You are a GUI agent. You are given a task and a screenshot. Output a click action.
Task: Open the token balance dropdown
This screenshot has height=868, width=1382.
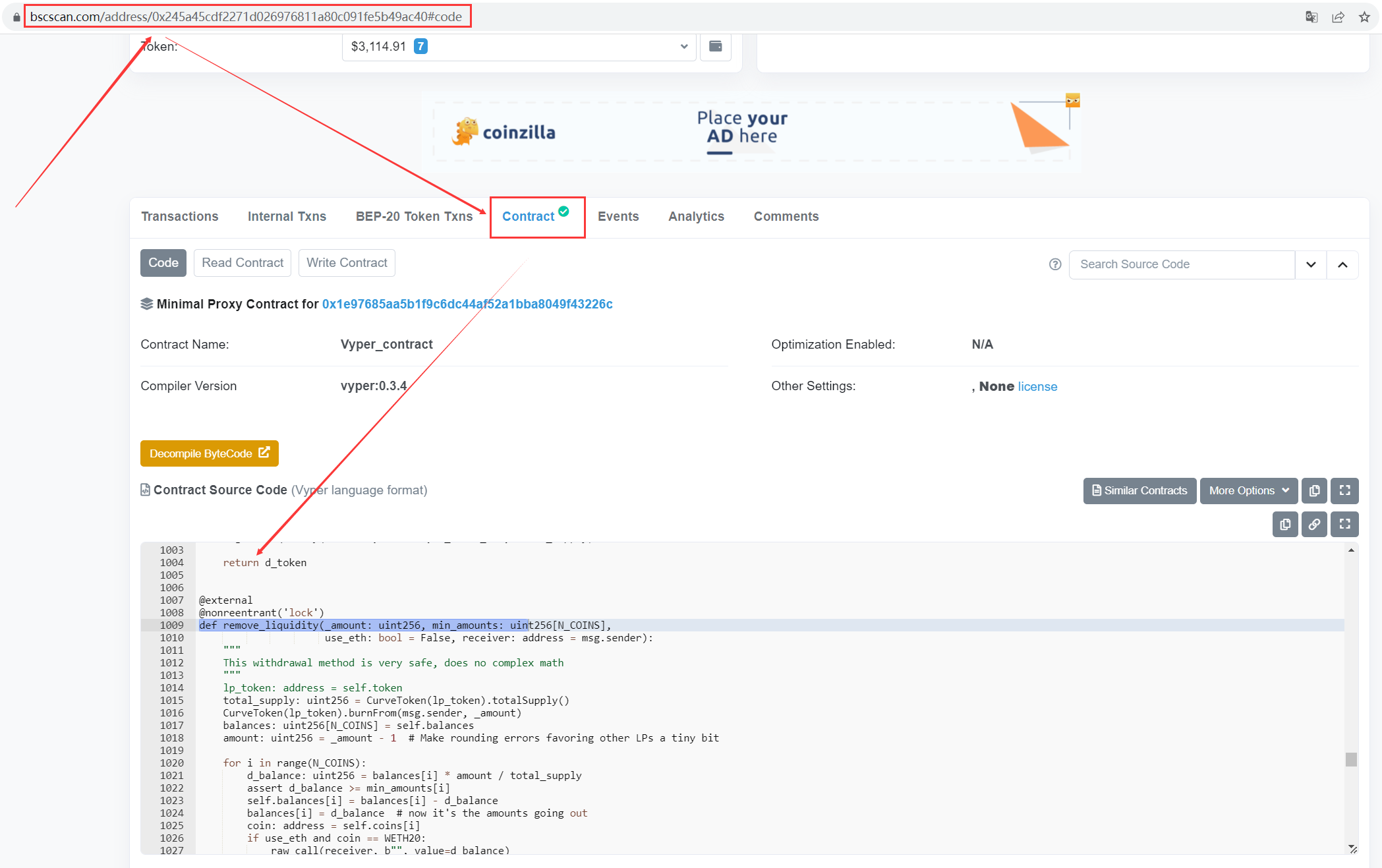click(519, 46)
